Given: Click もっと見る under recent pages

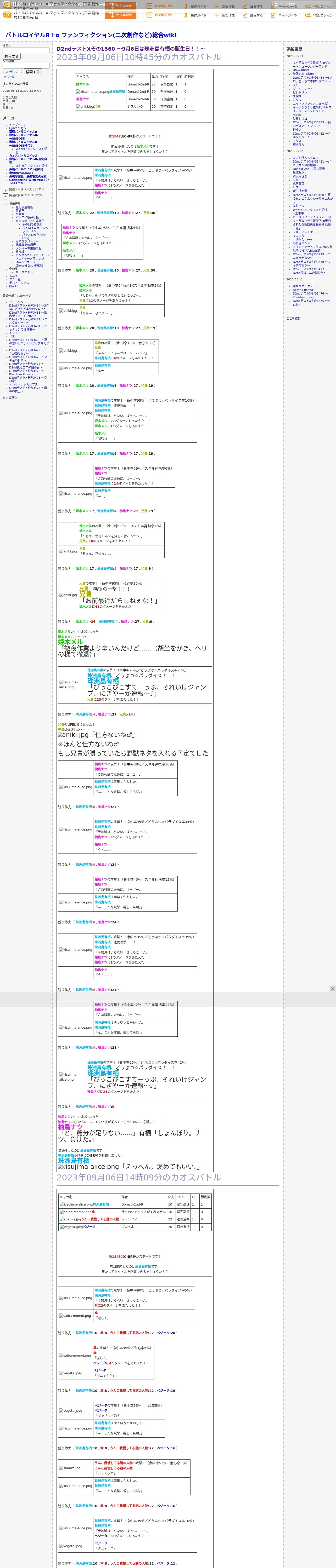Looking at the screenshot, I should 10,397.
